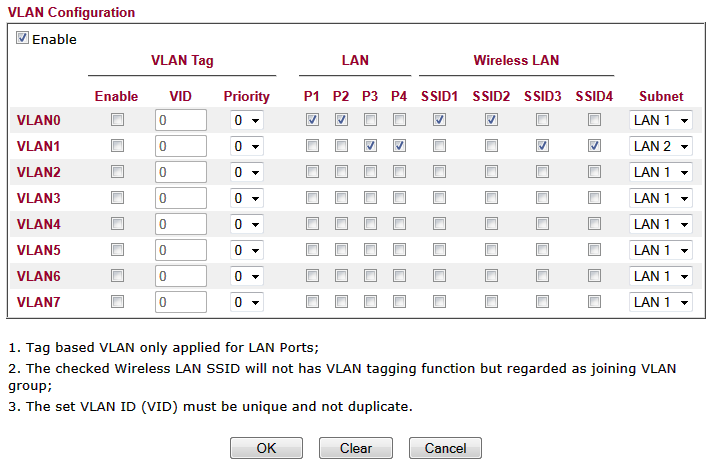Image resolution: width=713 pixels, height=462 pixels.
Task: Click the VID field for VLAN0
Action: click(181, 120)
